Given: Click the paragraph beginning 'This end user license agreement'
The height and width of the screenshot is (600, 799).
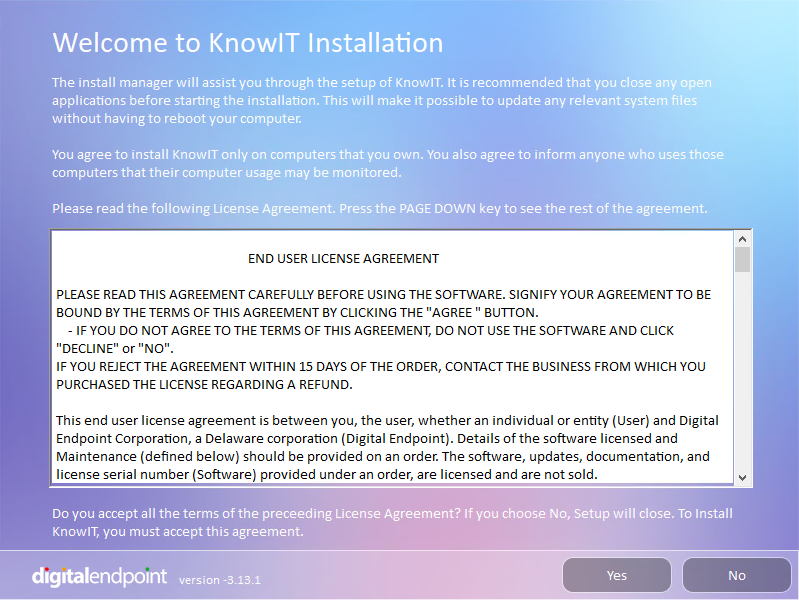Looking at the screenshot, I should (x=387, y=448).
